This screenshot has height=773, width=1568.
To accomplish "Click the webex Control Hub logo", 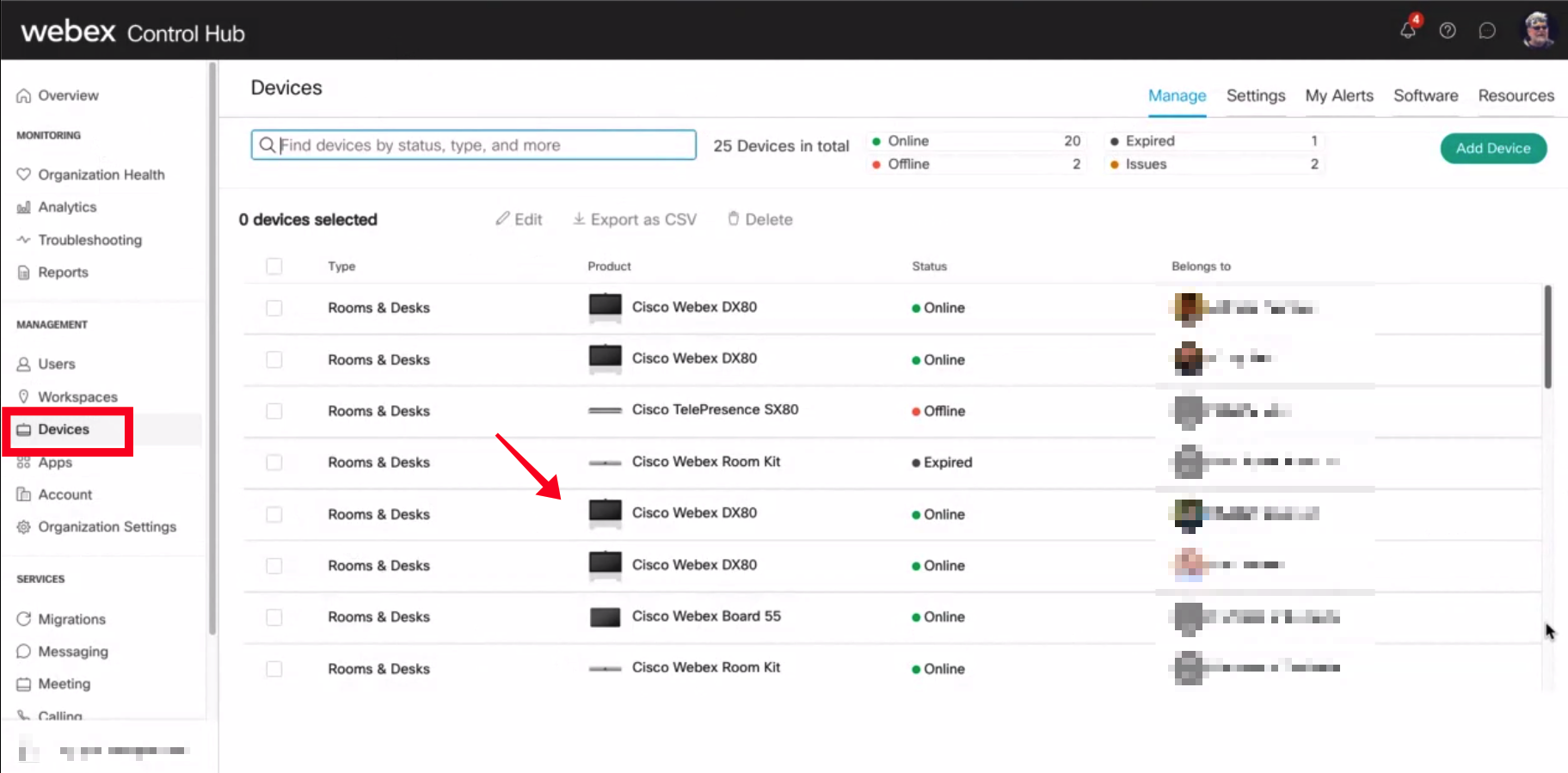I will [133, 32].
